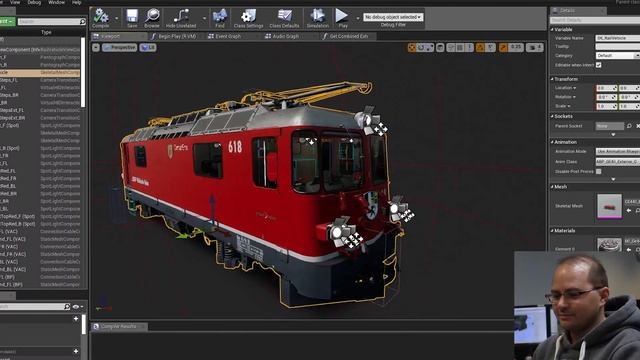Toggle surface snapping icon in viewport
The image size is (640, 360).
(x=451, y=48)
